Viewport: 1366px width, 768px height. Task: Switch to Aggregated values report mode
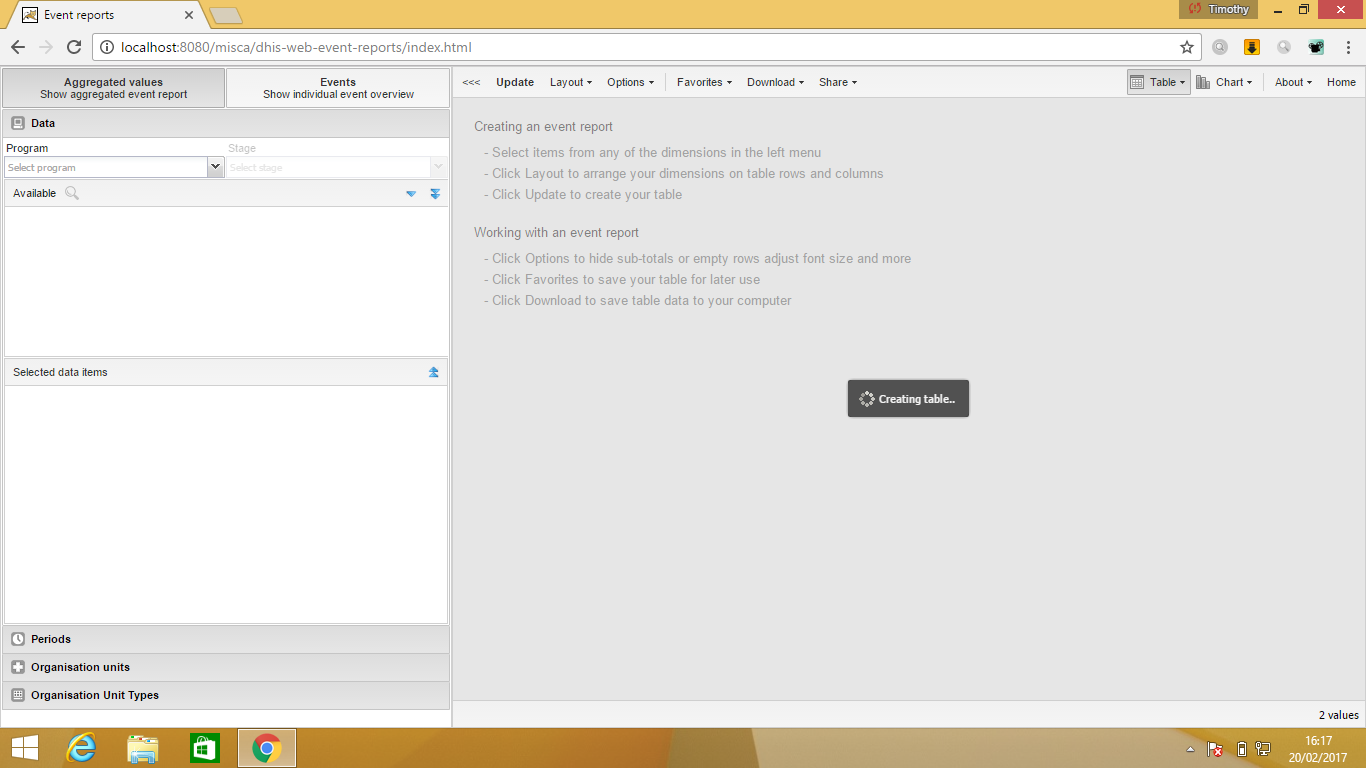click(x=114, y=88)
